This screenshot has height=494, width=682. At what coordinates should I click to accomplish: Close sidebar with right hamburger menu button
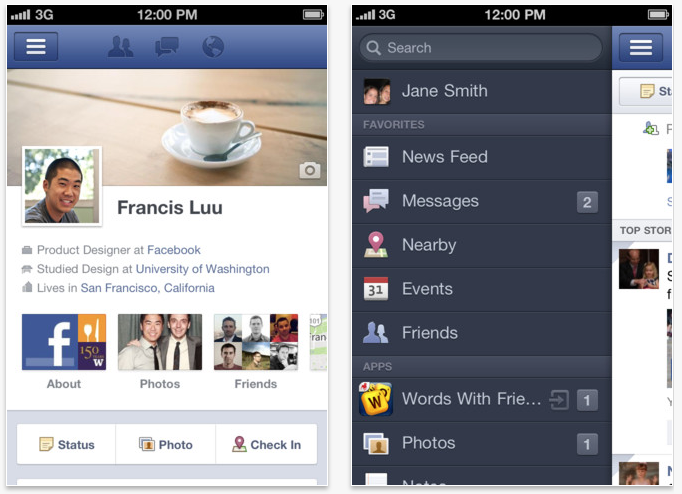(x=641, y=47)
